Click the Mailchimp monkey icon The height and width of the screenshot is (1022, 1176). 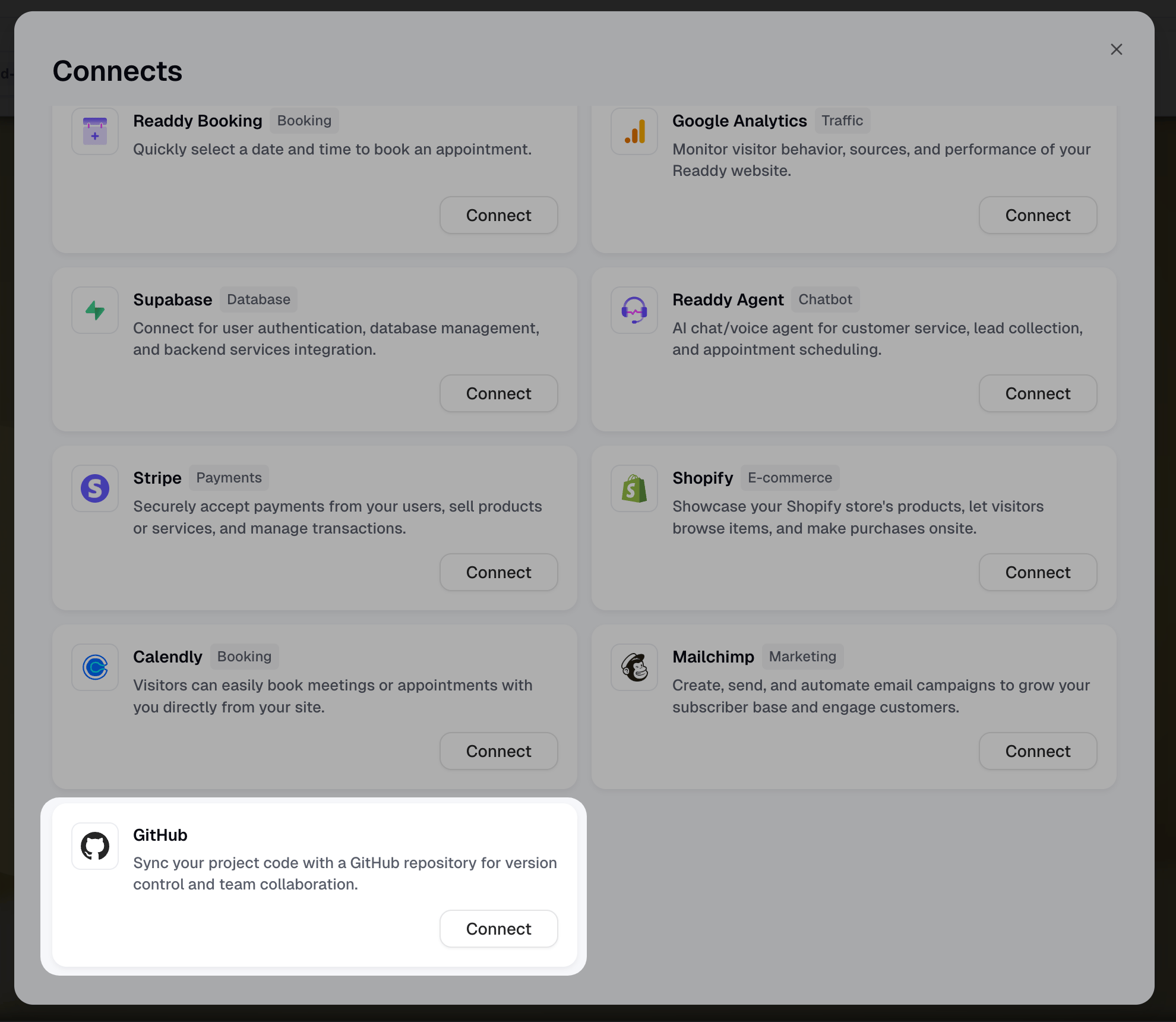pyautogui.click(x=634, y=667)
